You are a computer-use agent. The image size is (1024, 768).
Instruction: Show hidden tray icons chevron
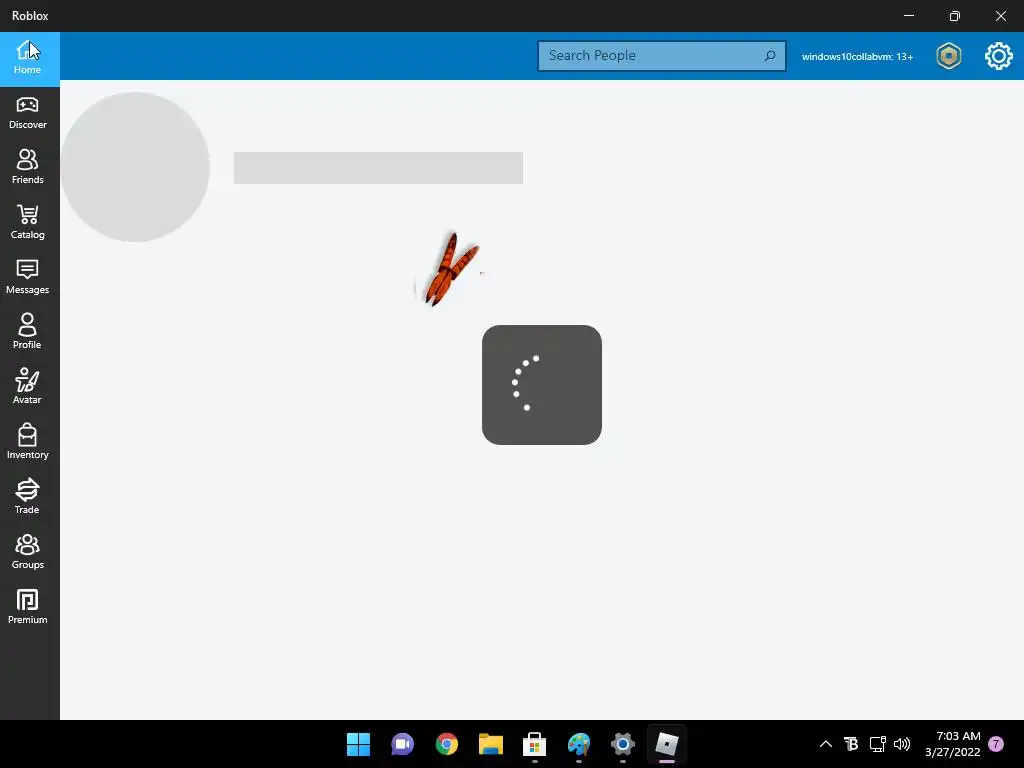point(825,744)
